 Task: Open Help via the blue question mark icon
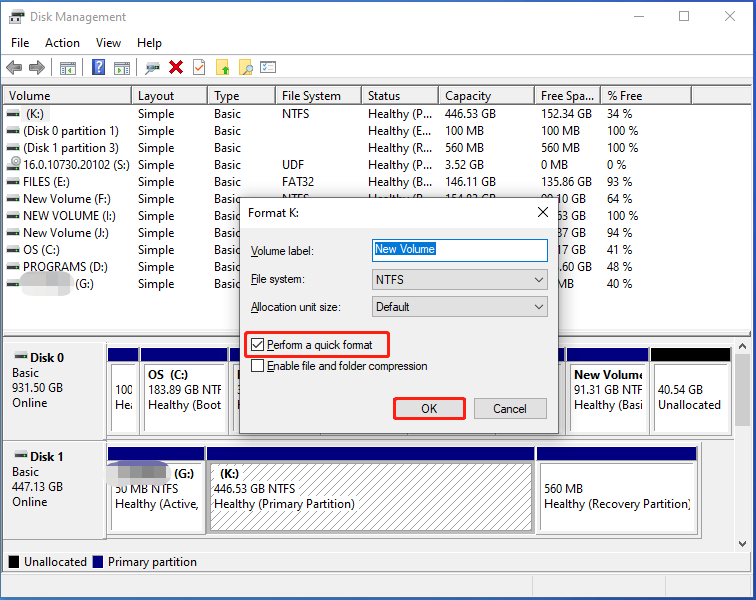[x=98, y=67]
